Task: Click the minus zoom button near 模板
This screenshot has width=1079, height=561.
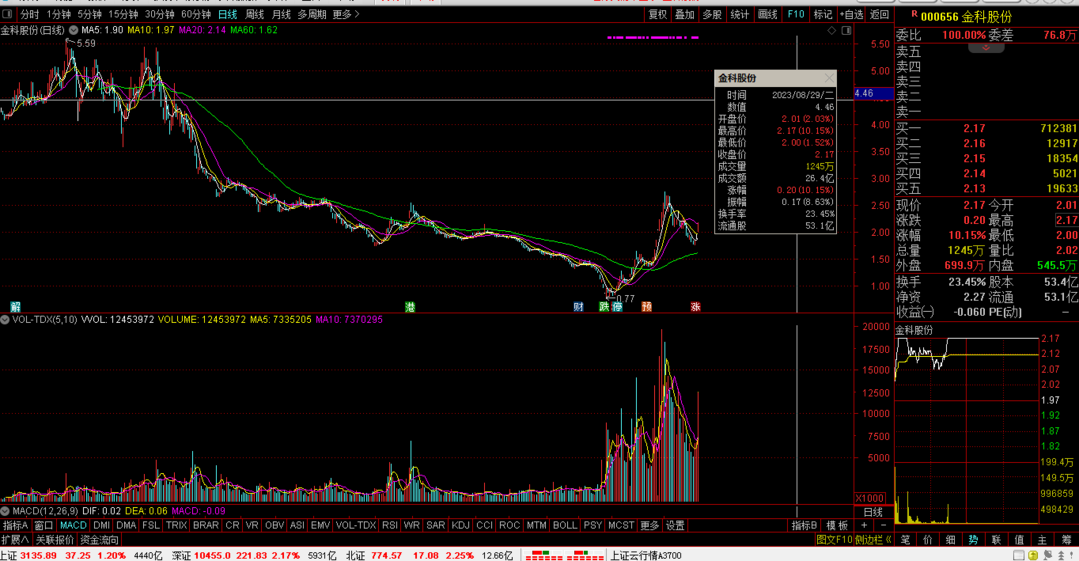Action: pyautogui.click(x=883, y=525)
